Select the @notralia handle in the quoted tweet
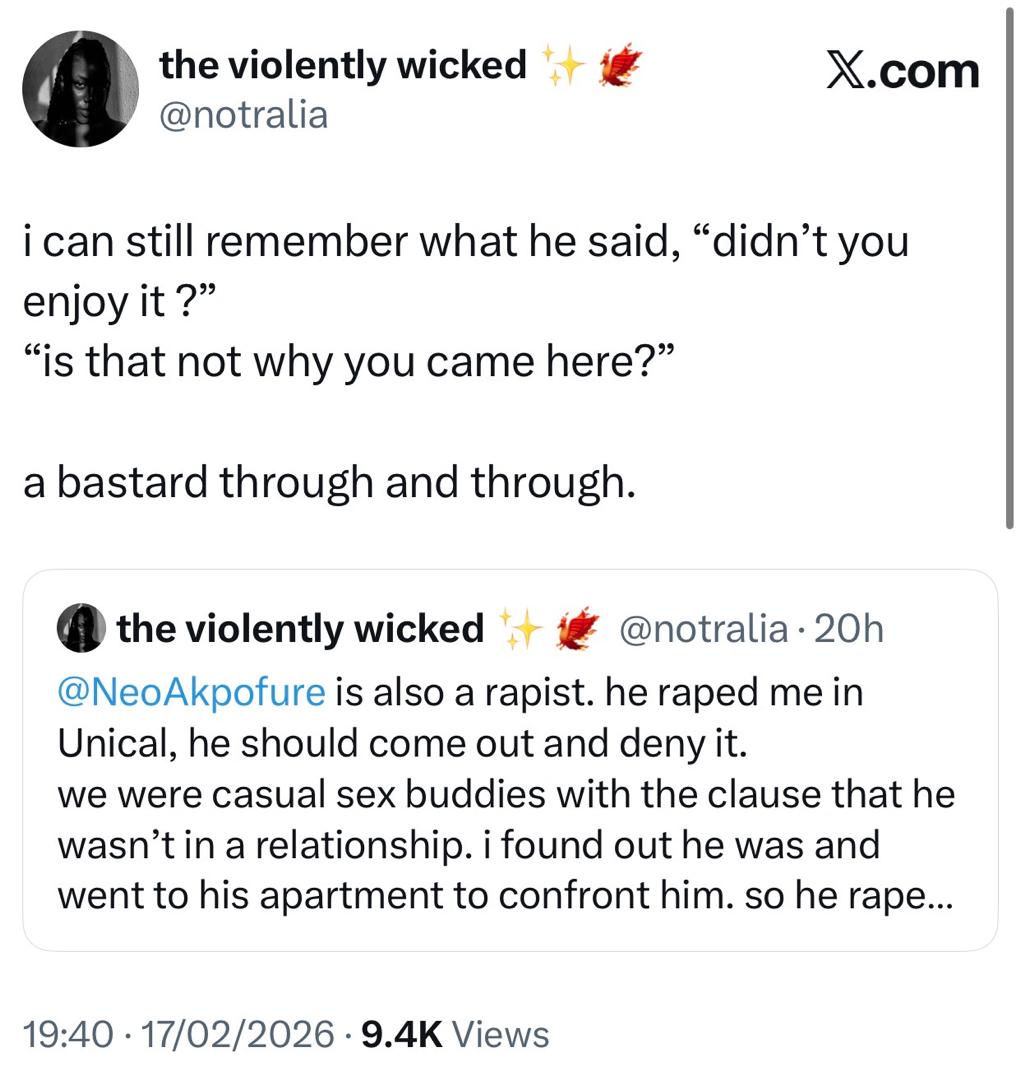This screenshot has width=1021, height=1080. pyautogui.click(x=703, y=629)
